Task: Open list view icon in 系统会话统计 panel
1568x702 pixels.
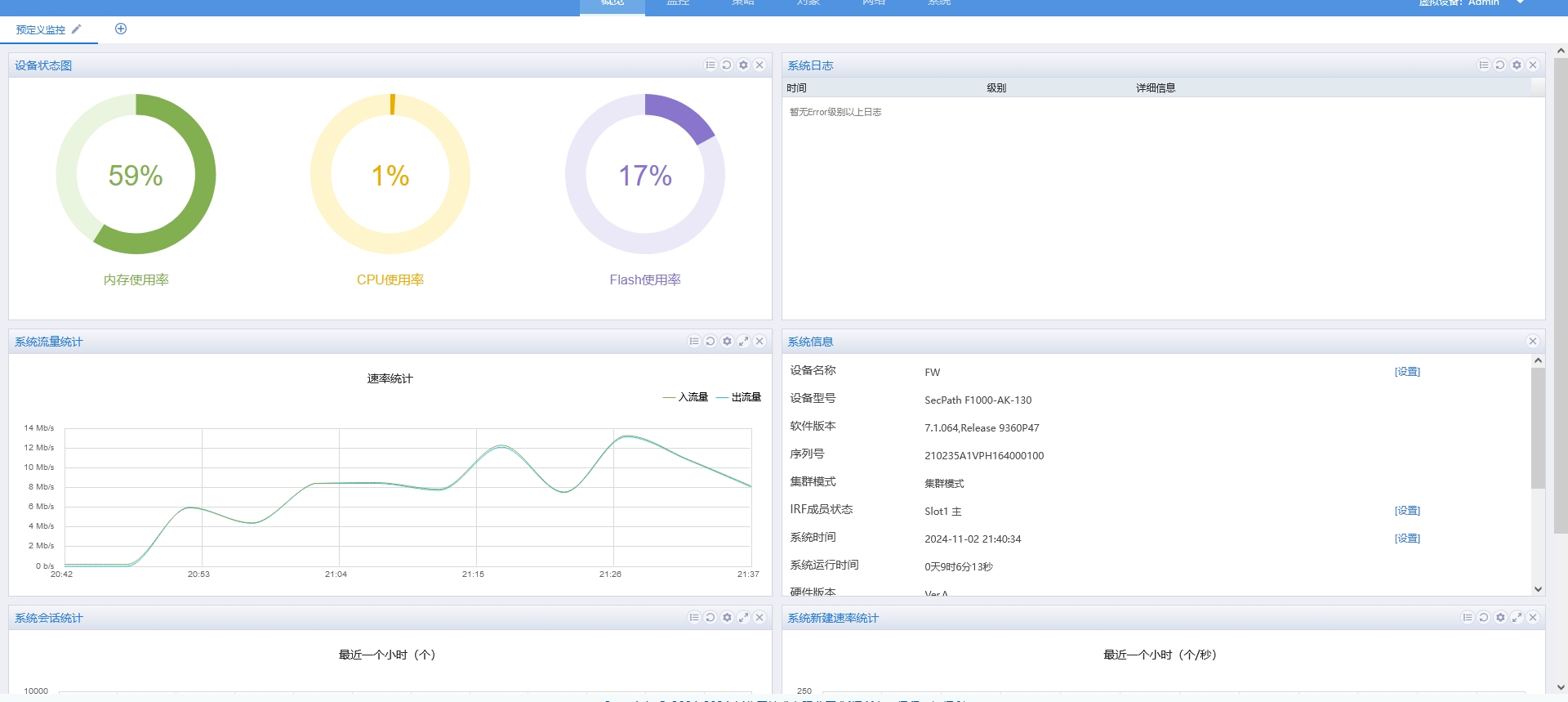Action: 694,618
